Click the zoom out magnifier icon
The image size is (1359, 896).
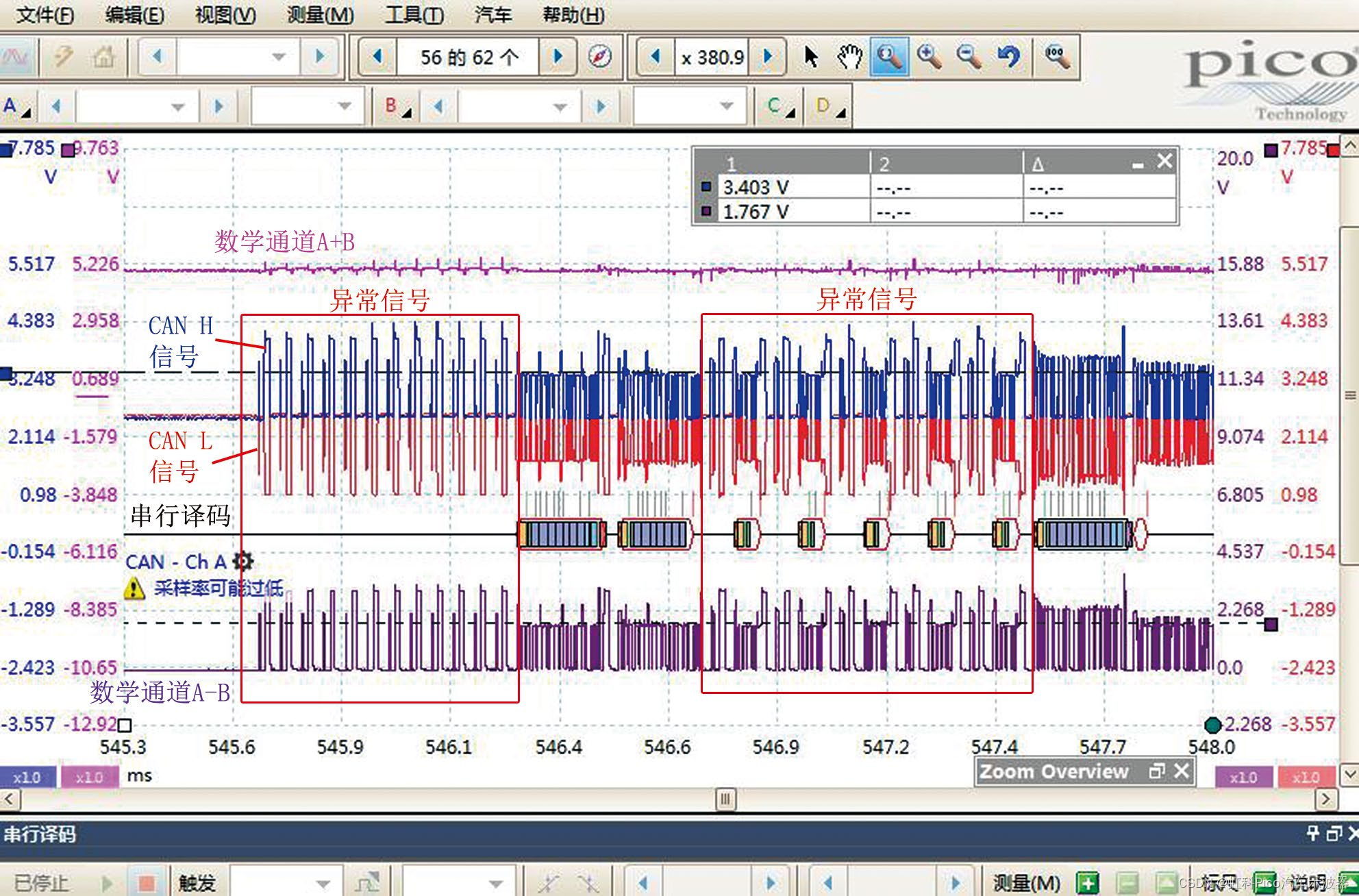tap(969, 57)
